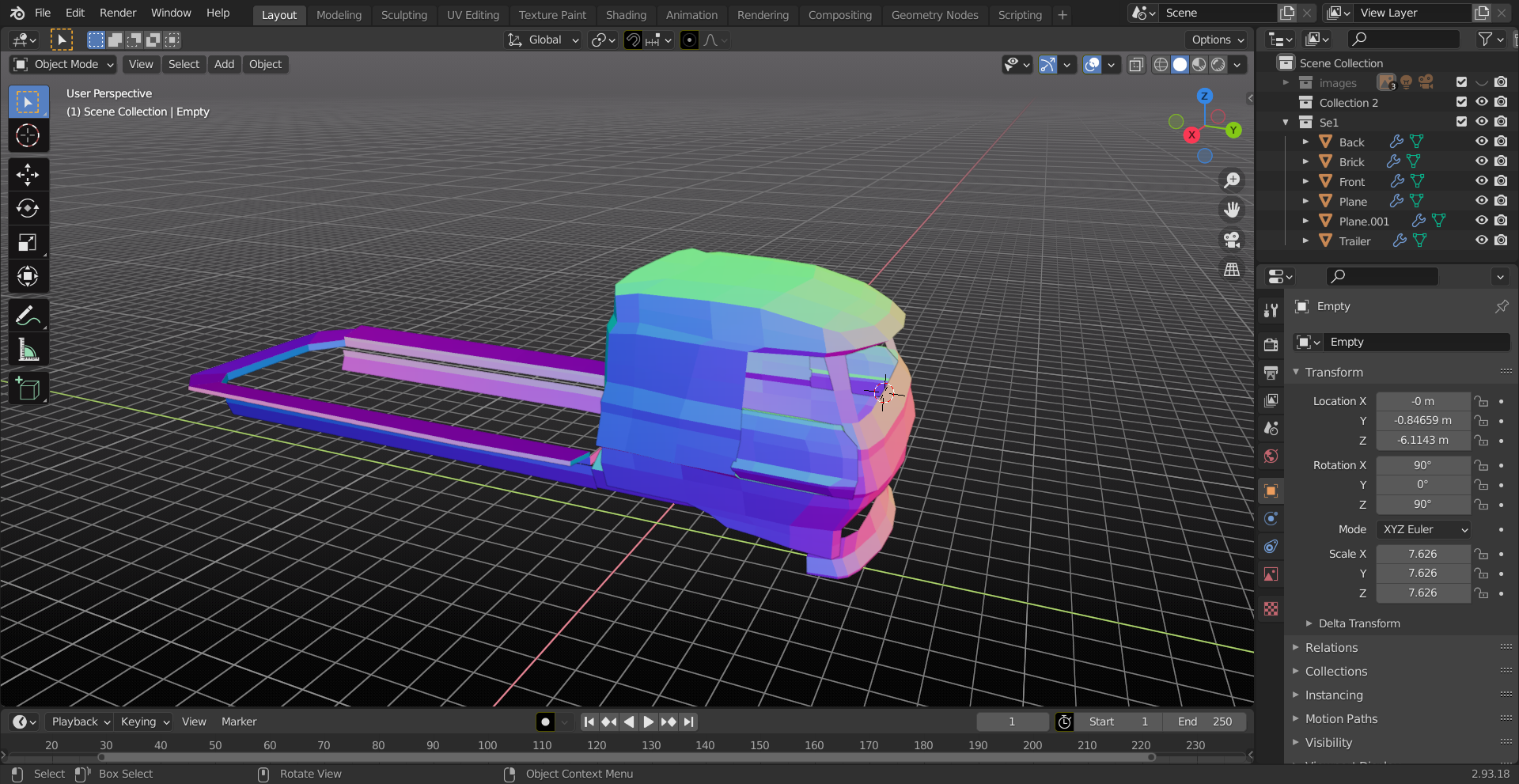Click the red X axis gizmo handle
This screenshot has width=1519, height=784.
[1191, 135]
